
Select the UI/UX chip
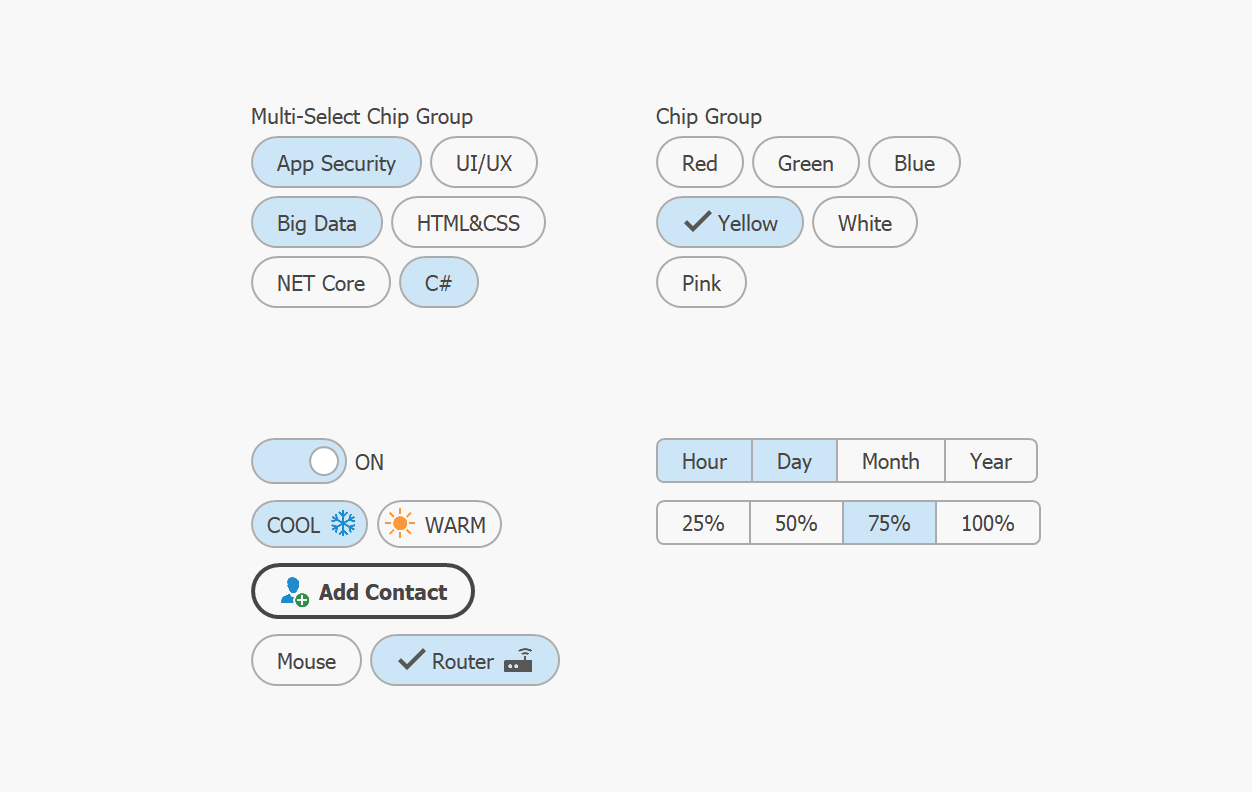point(484,163)
